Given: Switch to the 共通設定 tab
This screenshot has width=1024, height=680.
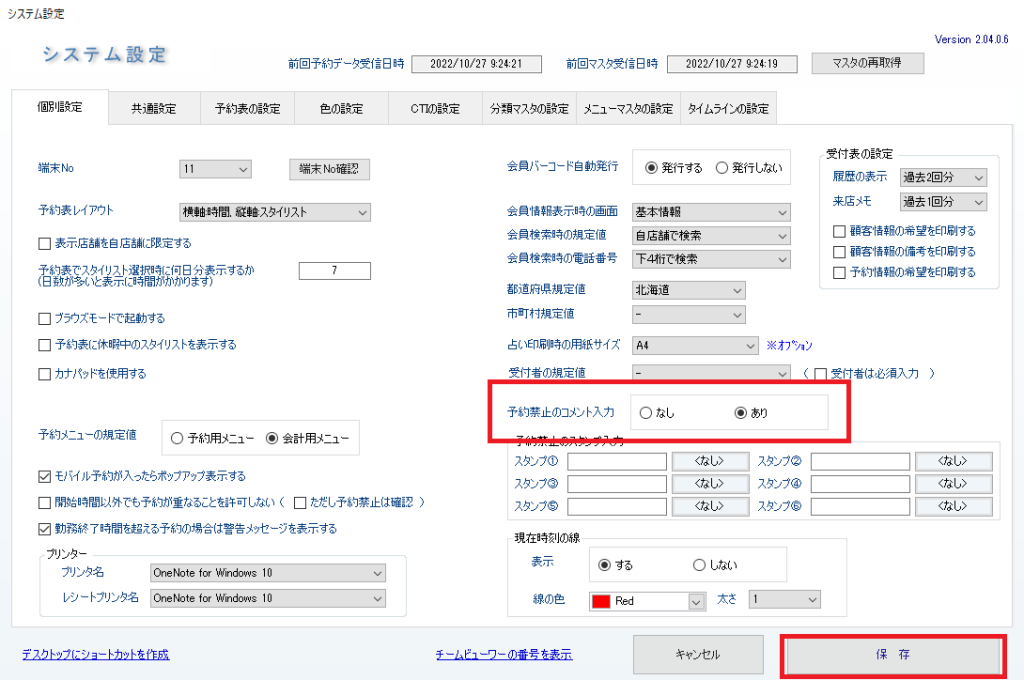Looking at the screenshot, I should pyautogui.click(x=153, y=108).
